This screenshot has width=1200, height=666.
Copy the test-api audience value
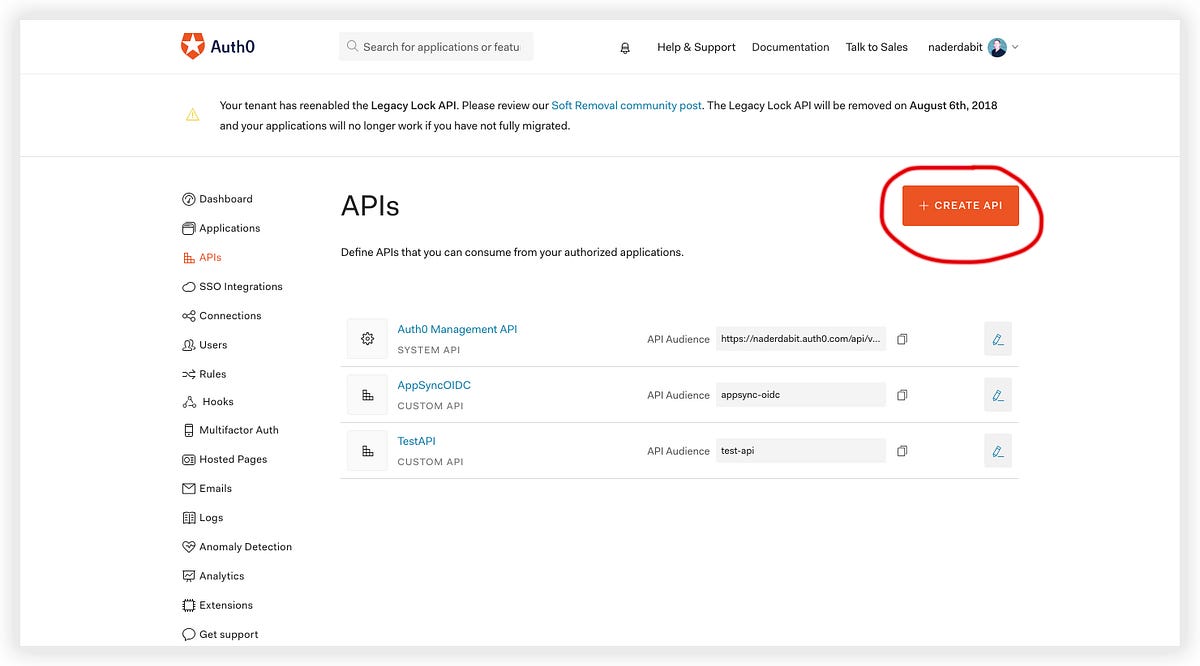901,450
